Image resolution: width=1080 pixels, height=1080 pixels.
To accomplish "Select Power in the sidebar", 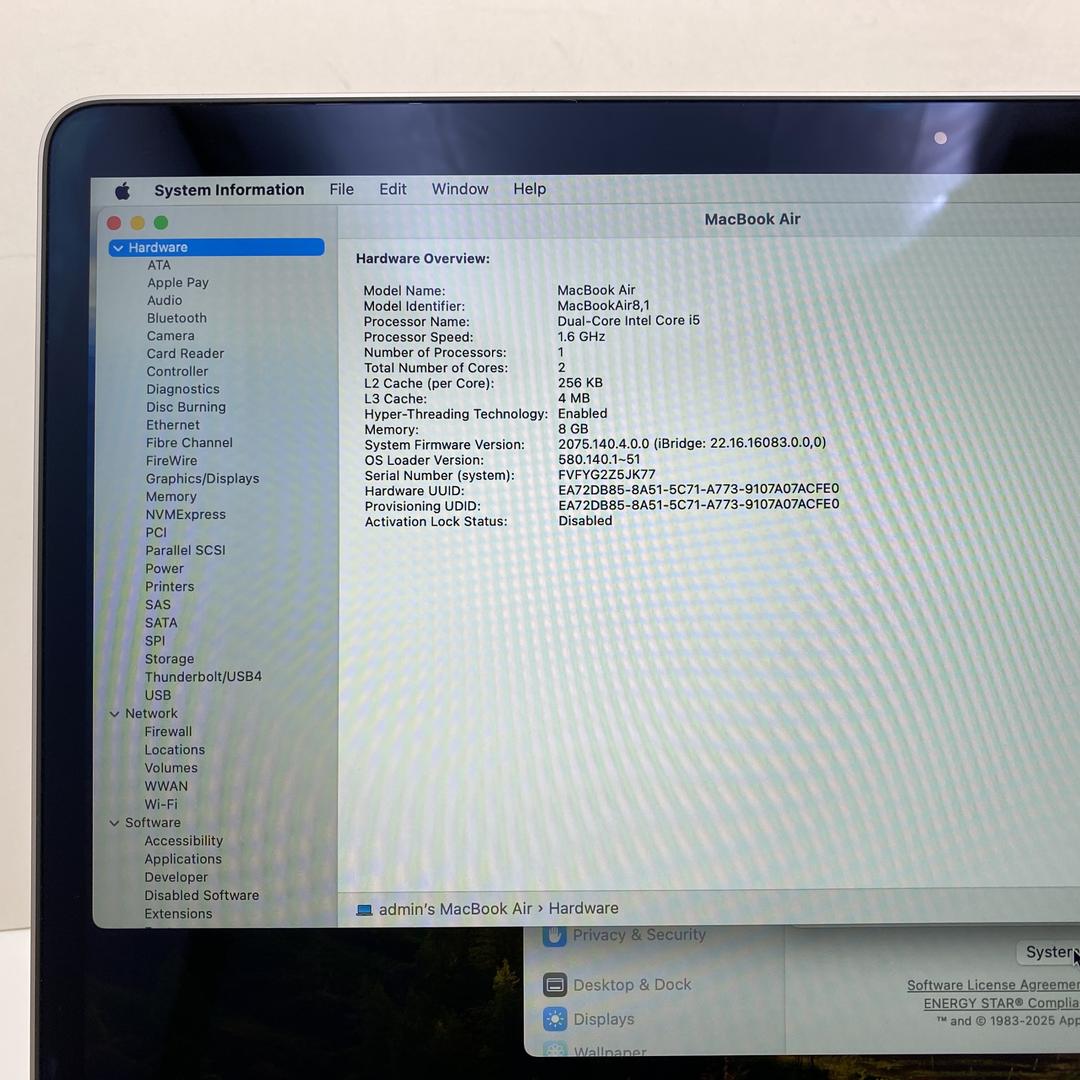I will (164, 569).
